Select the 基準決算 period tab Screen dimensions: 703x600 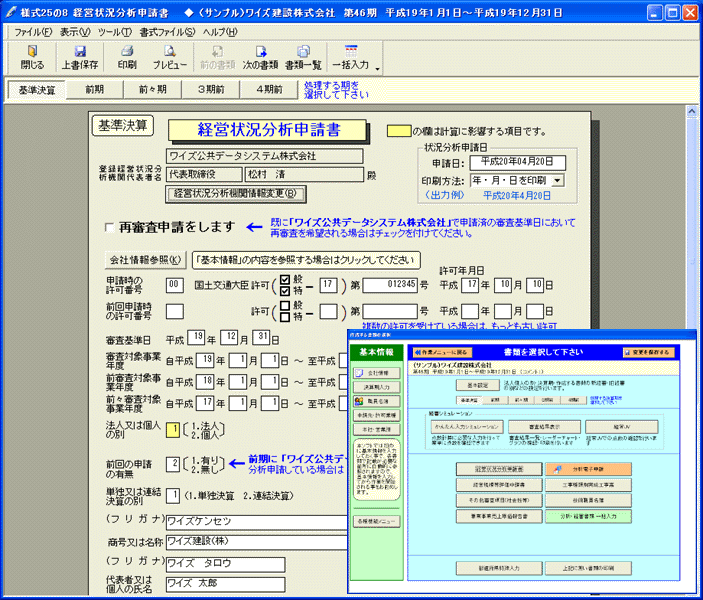tap(37, 90)
